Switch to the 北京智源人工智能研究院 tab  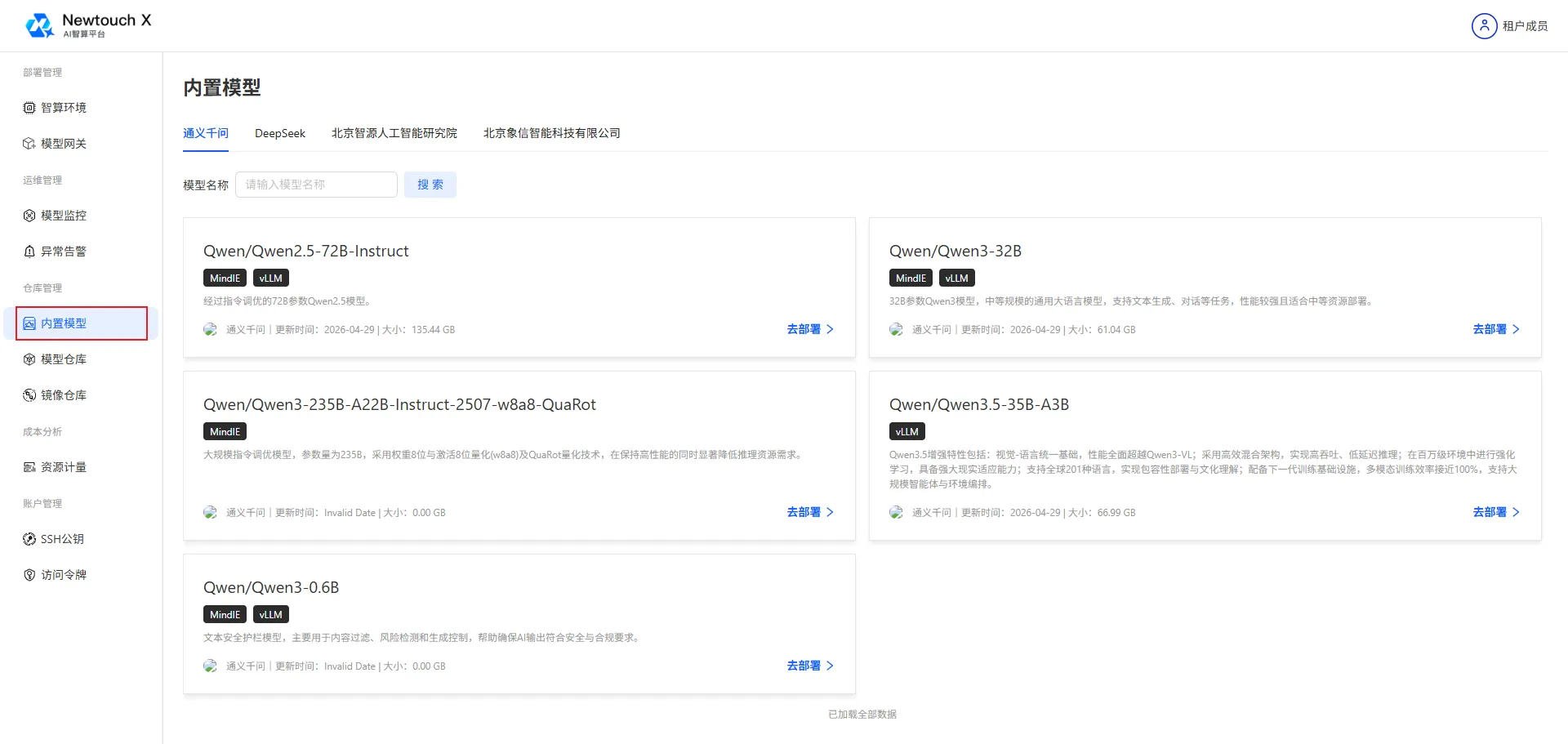point(394,133)
